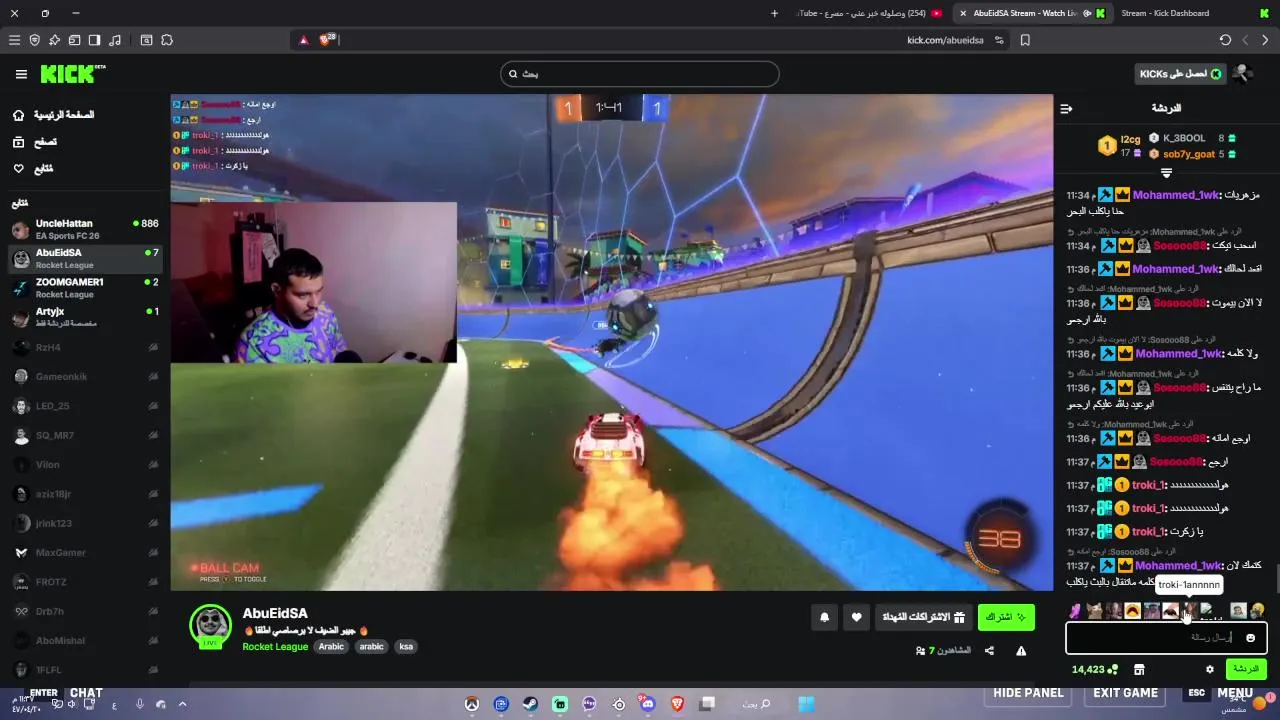This screenshot has height=720, width=1280.
Task: Open the music playlist toolbar icon
Action: (114, 40)
